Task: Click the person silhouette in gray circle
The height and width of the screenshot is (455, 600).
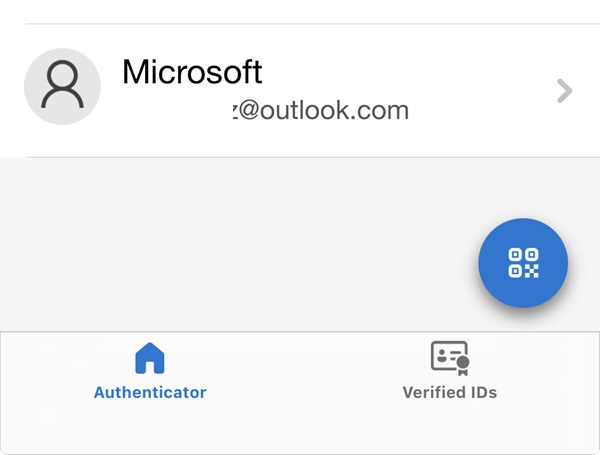Action: [62, 87]
